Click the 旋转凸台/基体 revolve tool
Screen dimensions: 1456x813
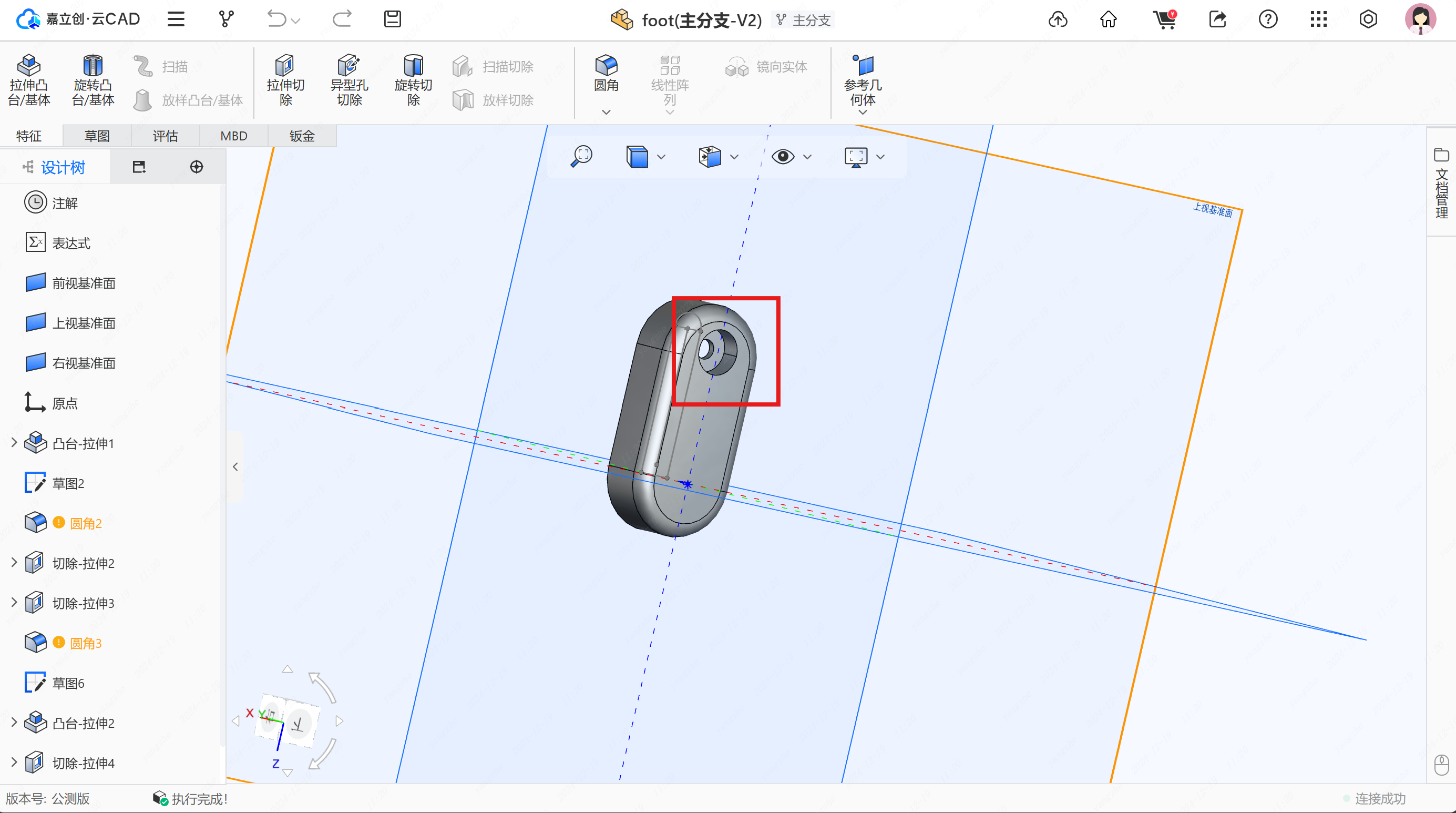[x=93, y=80]
